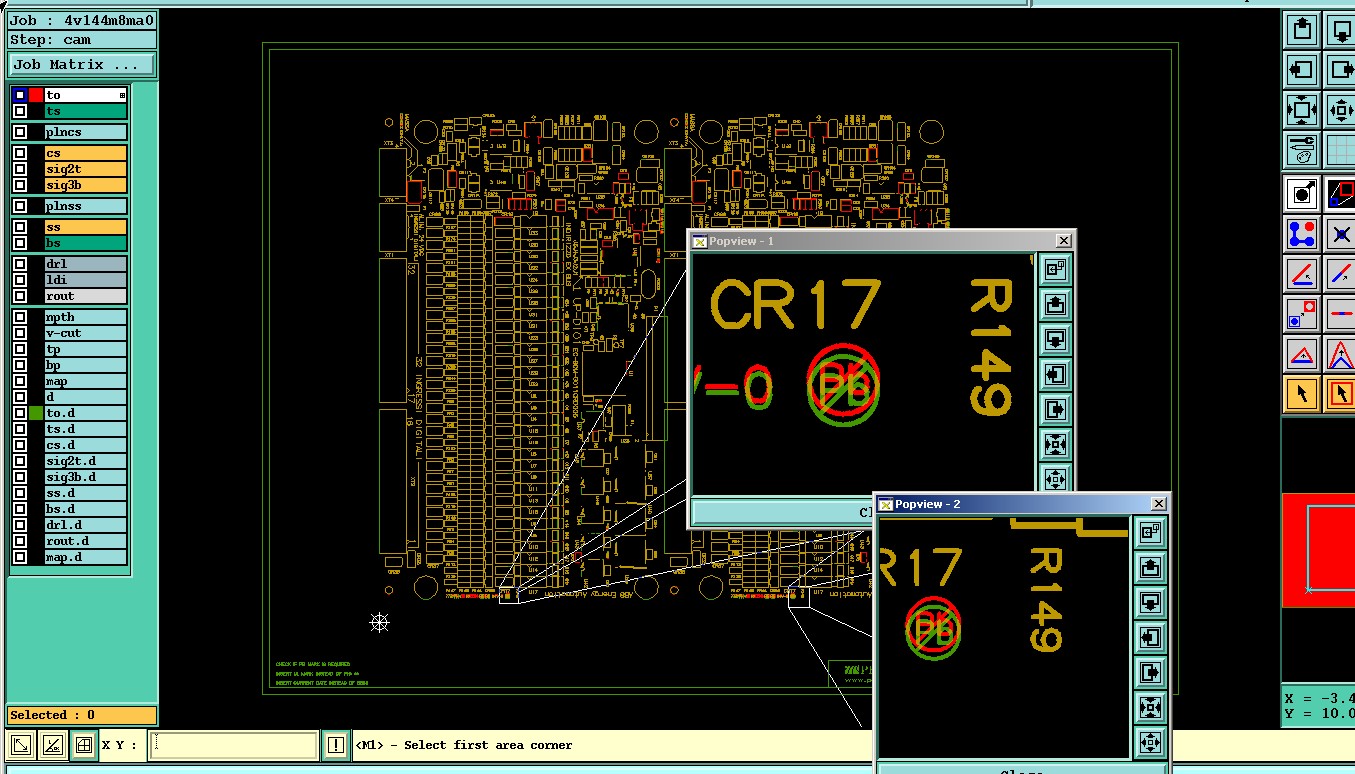Screen dimensions: 1355x774
Task: Select the layer named drl.d
Action: click(86, 525)
